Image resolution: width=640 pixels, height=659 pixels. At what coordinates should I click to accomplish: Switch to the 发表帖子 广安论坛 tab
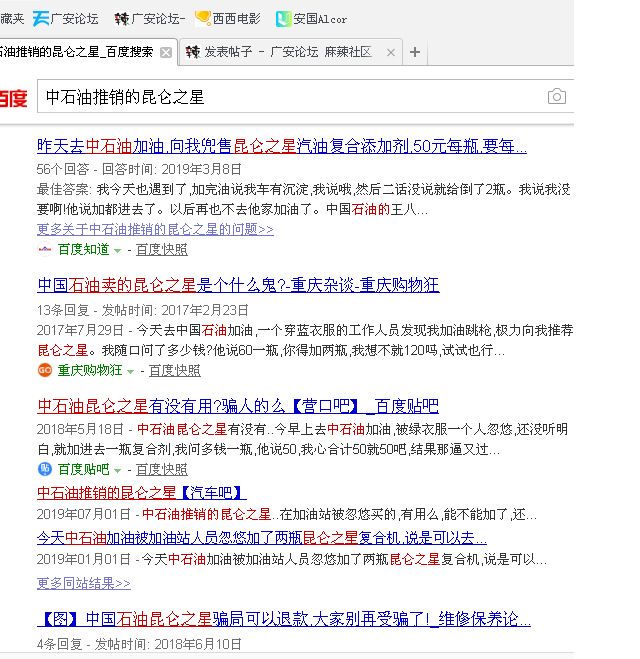click(285, 52)
